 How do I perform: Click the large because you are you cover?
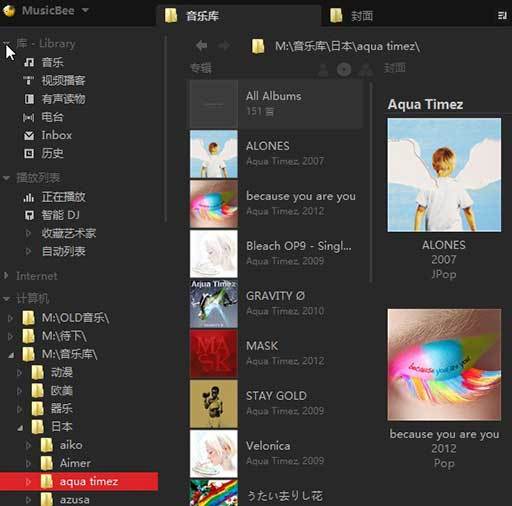[x=444, y=365]
